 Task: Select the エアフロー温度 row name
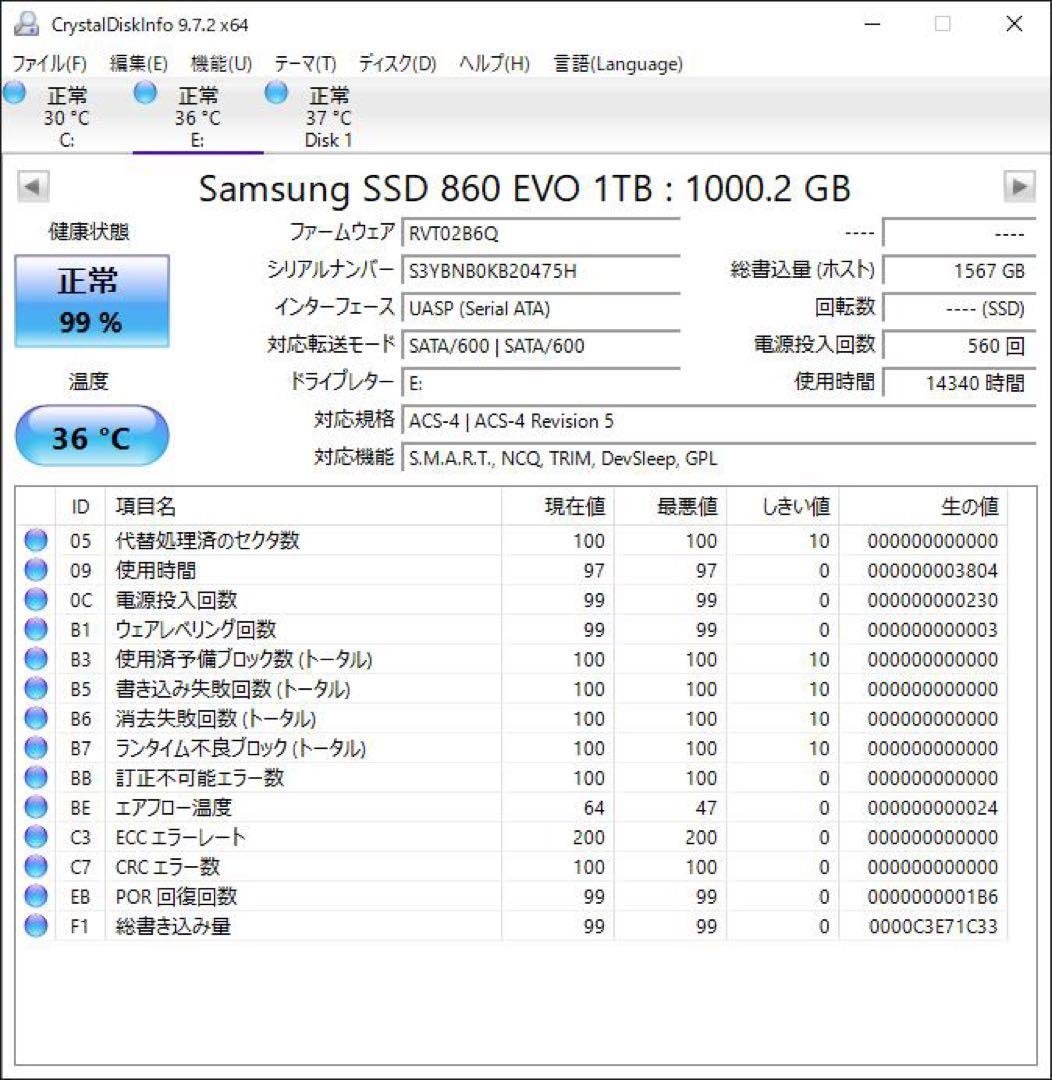click(174, 807)
